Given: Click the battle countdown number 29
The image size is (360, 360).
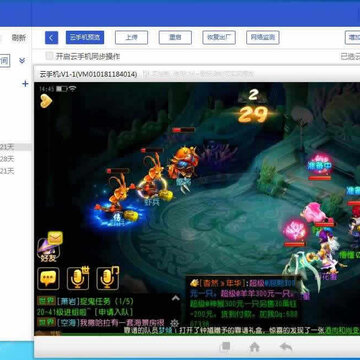Looking at the screenshot, I should [253, 115].
